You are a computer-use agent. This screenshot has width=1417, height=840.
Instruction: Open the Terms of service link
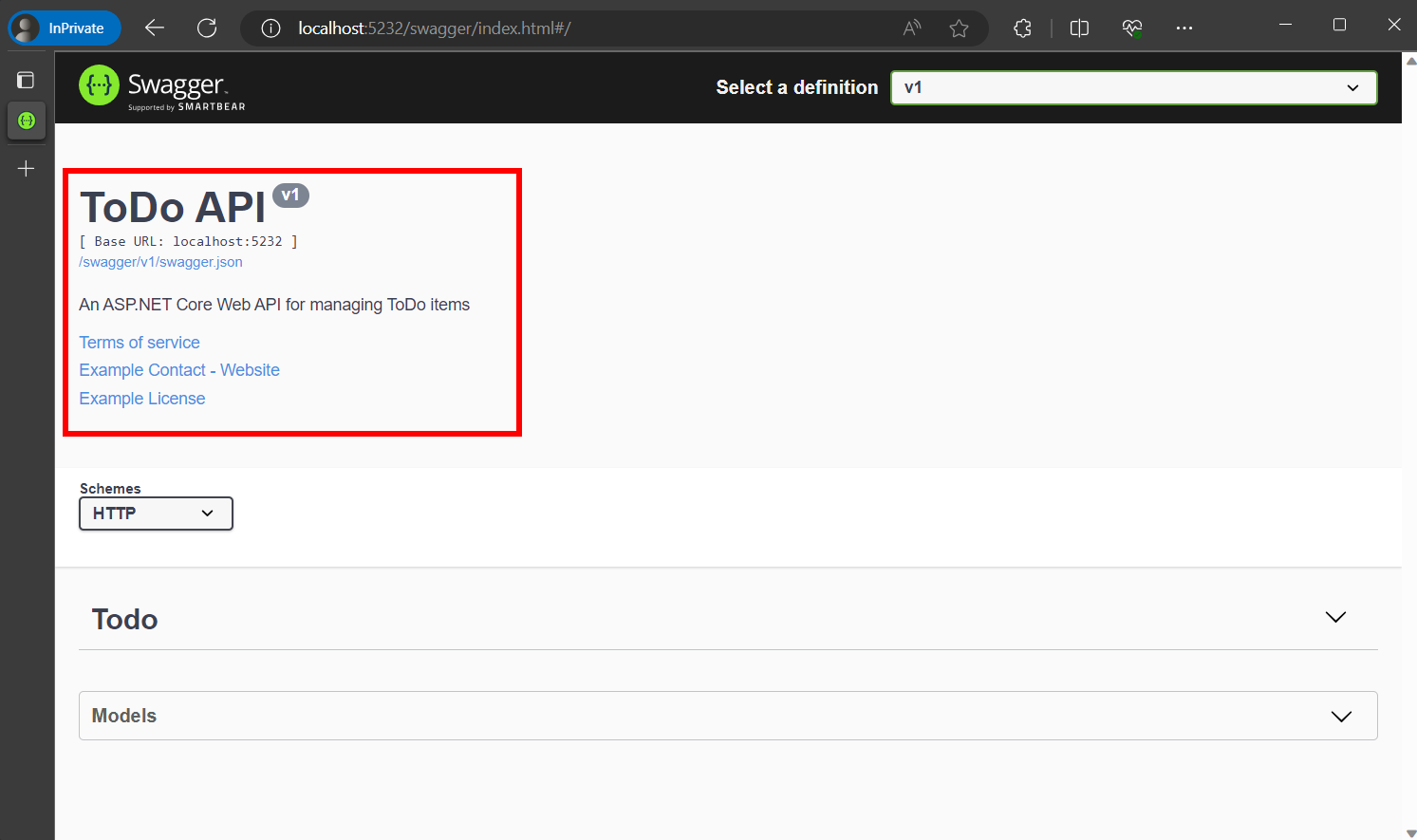139,342
